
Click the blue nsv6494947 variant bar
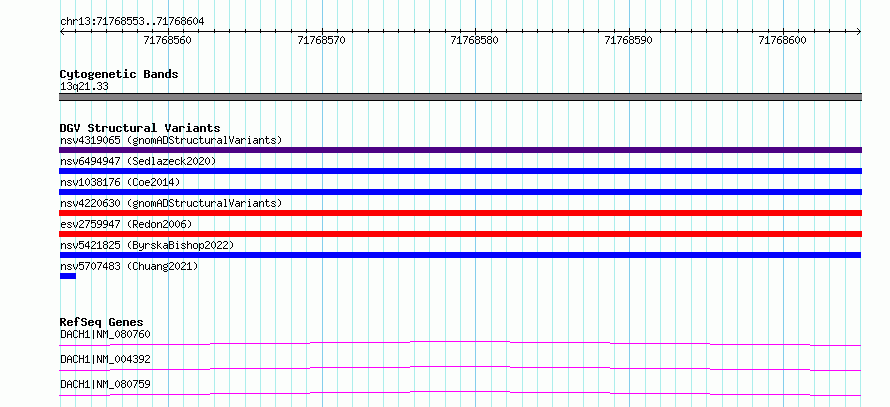pos(460,171)
